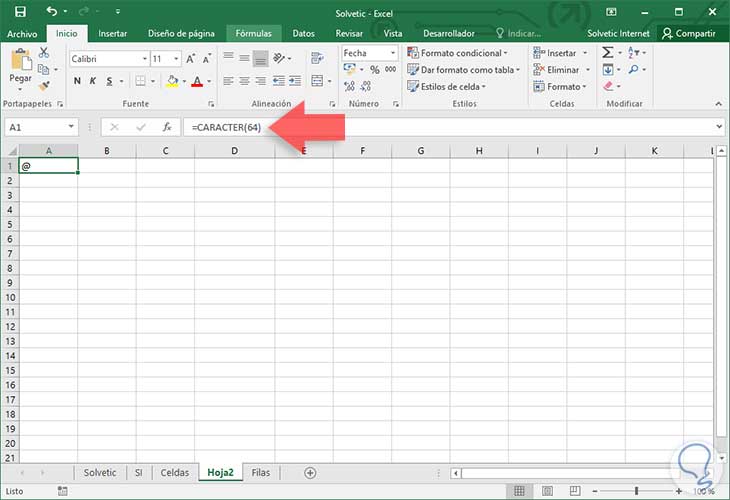The height and width of the screenshot is (500, 730).
Task: Save the workbook with the floppy disk icon
Action: point(20,12)
